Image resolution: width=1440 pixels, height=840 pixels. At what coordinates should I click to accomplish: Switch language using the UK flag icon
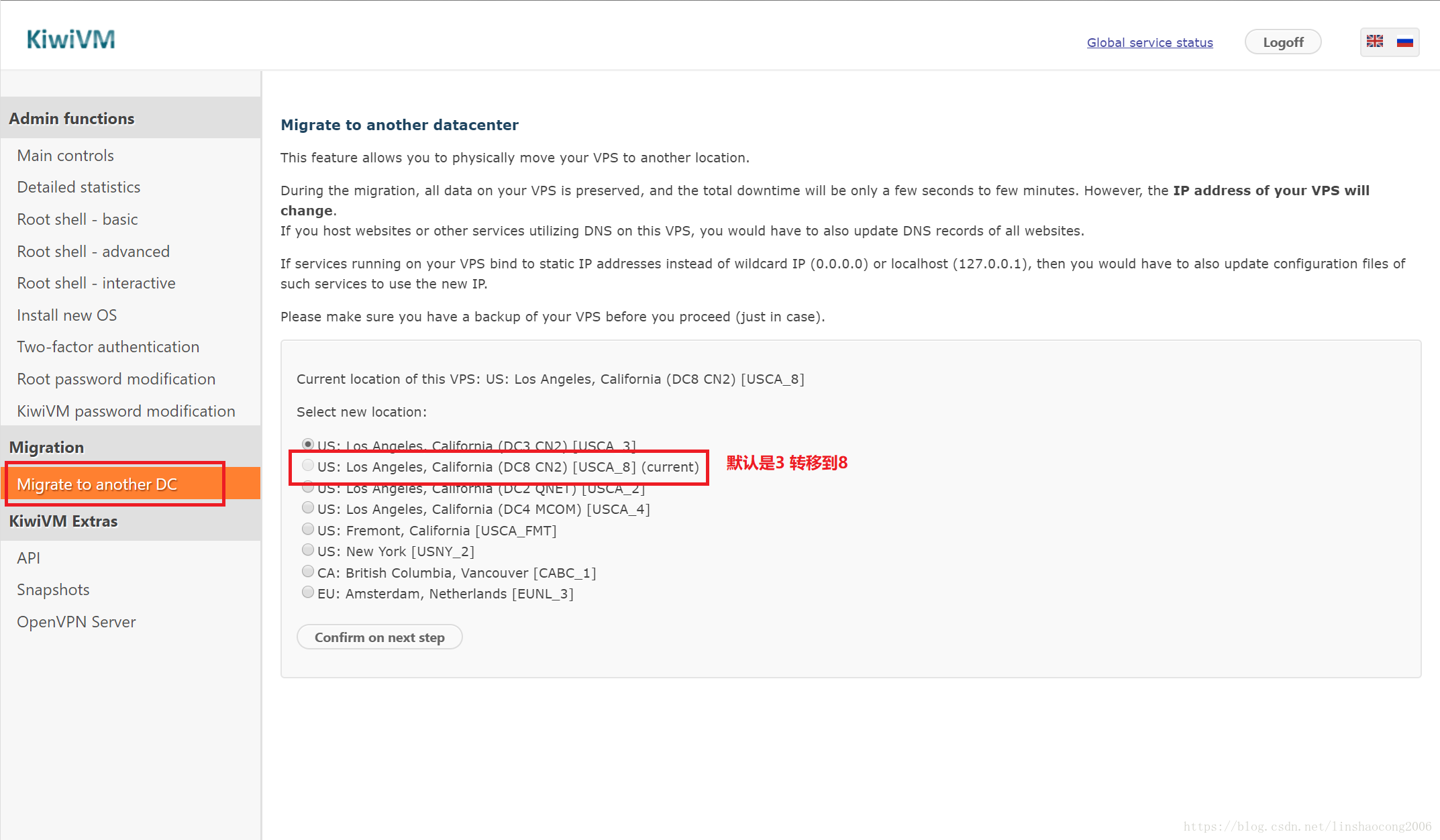[x=1374, y=42]
